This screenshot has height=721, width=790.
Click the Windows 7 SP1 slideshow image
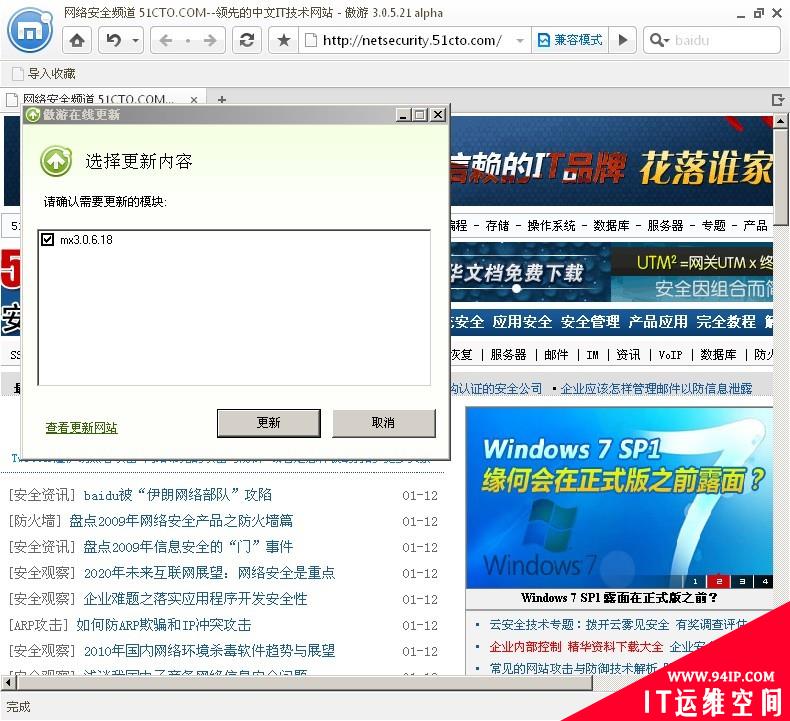[619, 498]
